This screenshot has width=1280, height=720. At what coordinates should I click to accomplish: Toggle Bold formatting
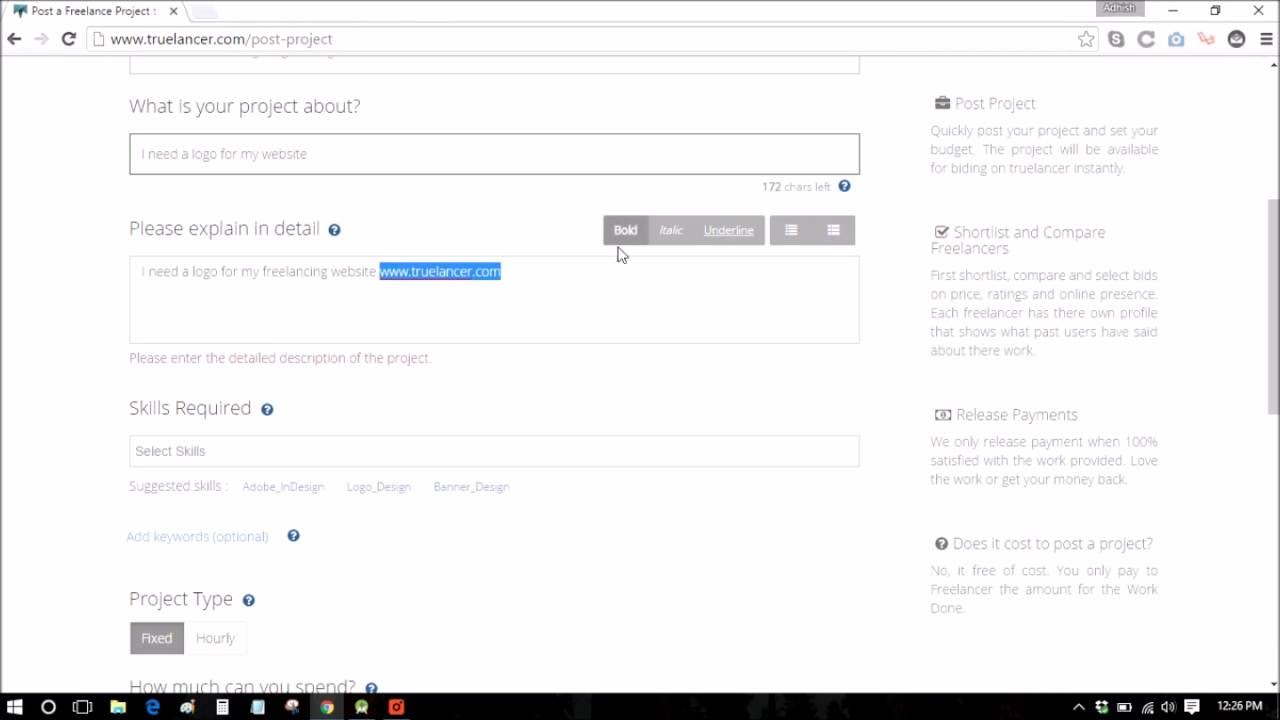click(x=625, y=230)
